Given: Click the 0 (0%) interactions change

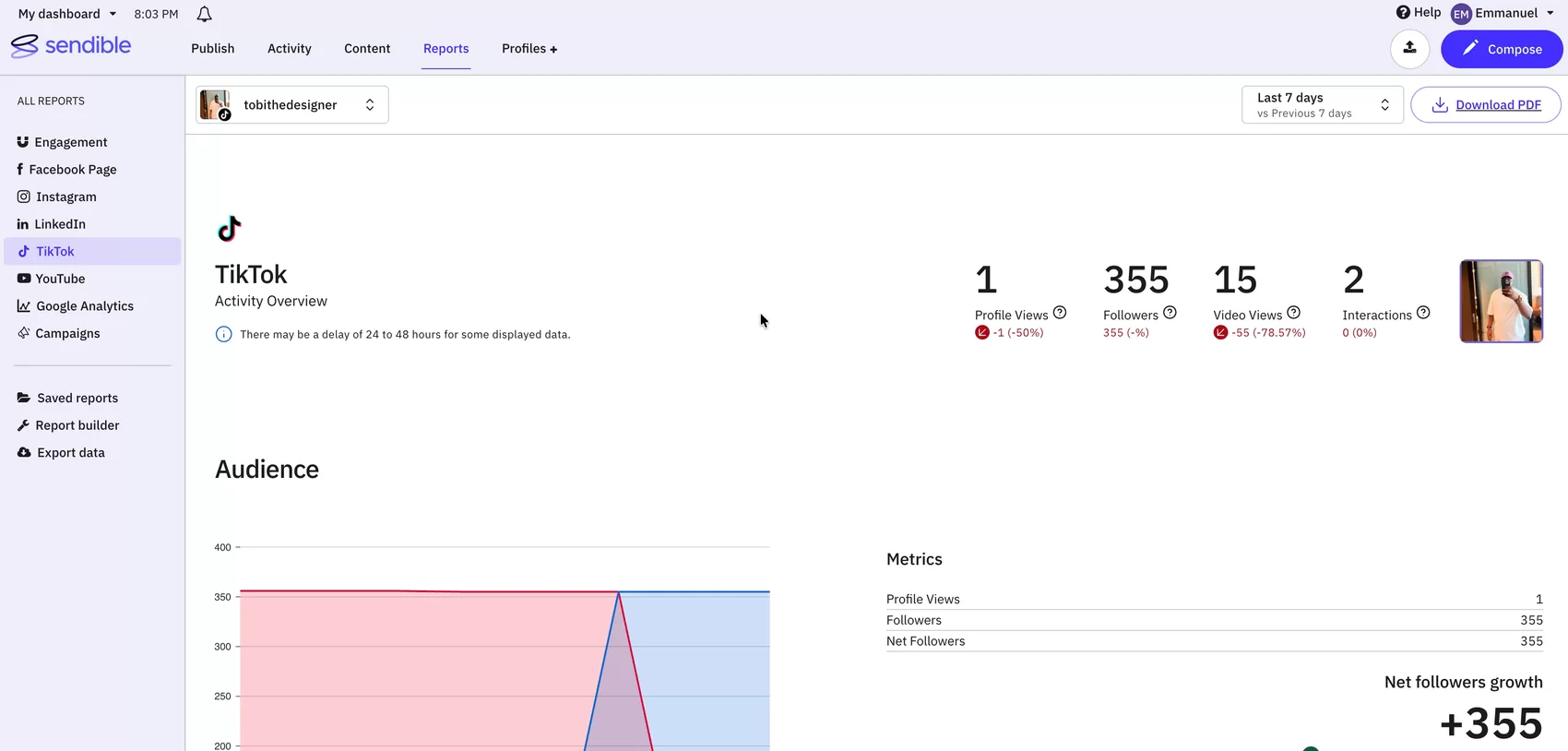Looking at the screenshot, I should pos(1360,333).
